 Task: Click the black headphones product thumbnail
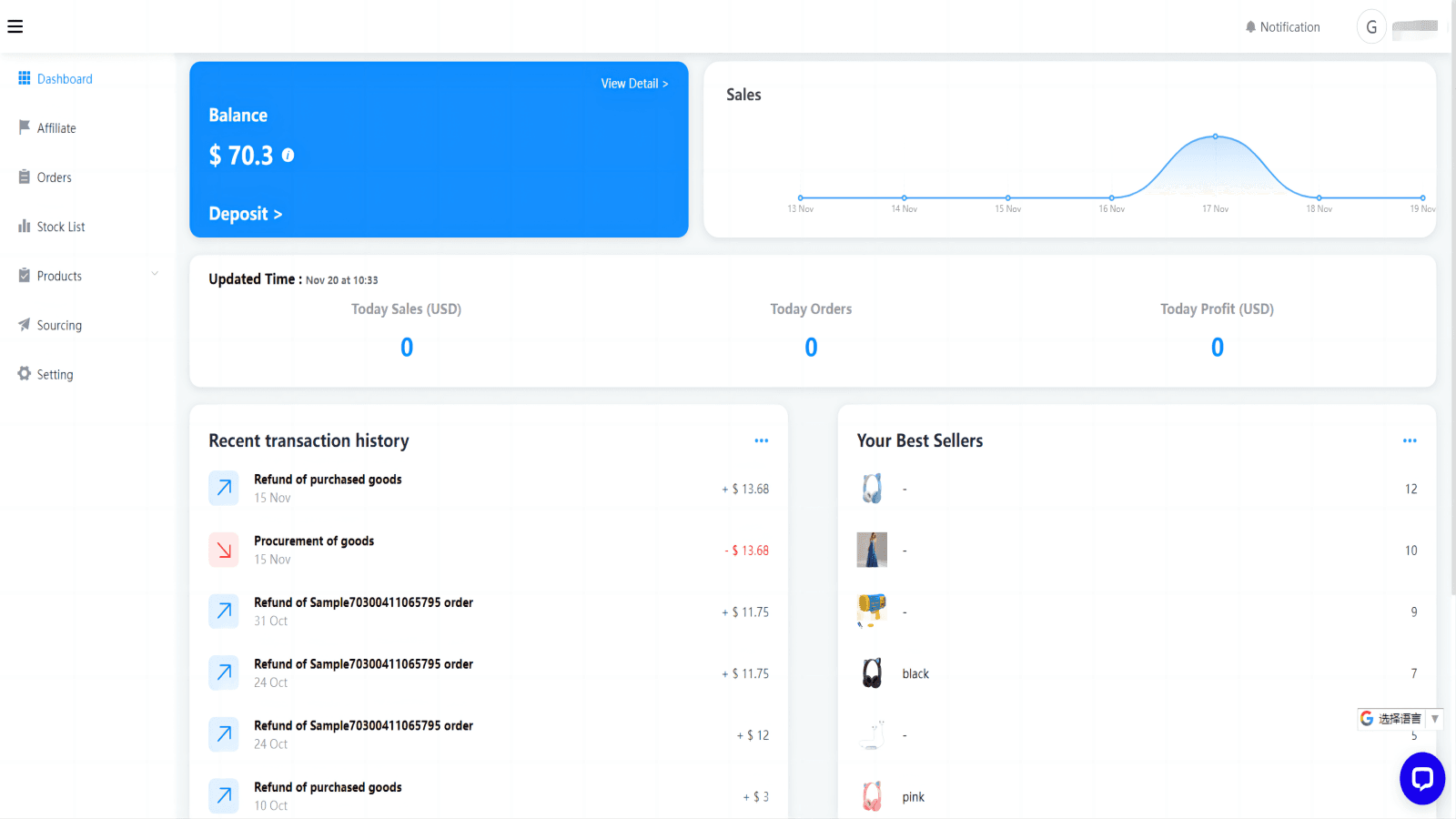click(872, 673)
